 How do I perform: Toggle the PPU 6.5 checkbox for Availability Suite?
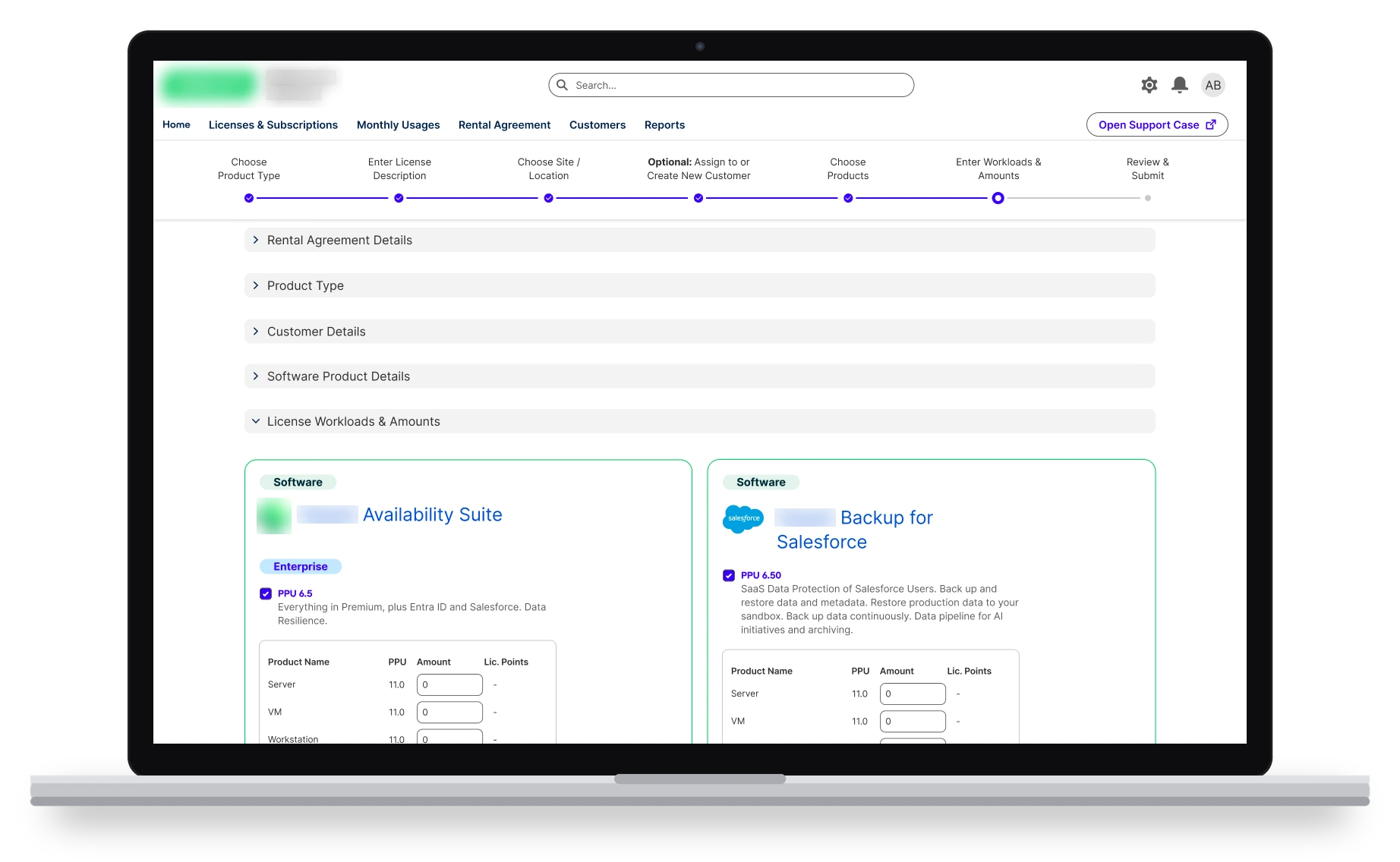pos(266,593)
